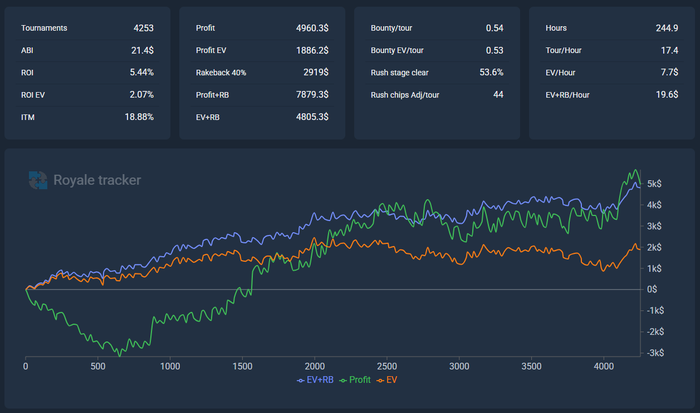The width and height of the screenshot is (700, 413).
Task: Click the 4000 x-axis tick label
Action: point(604,367)
